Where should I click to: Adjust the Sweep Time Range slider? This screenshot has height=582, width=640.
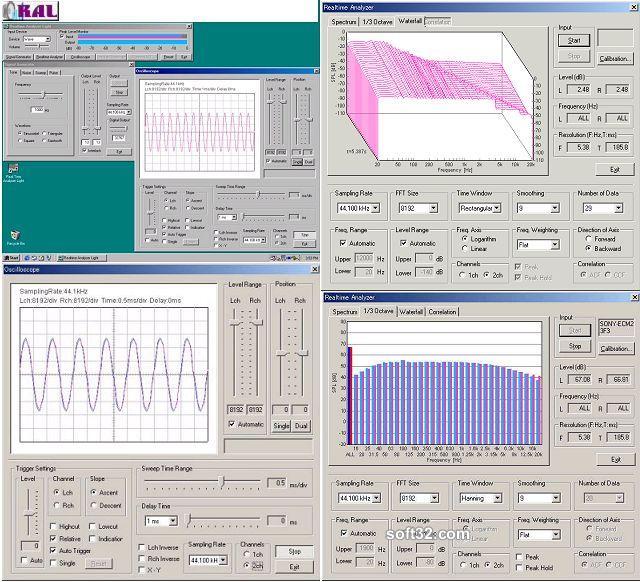222,482
